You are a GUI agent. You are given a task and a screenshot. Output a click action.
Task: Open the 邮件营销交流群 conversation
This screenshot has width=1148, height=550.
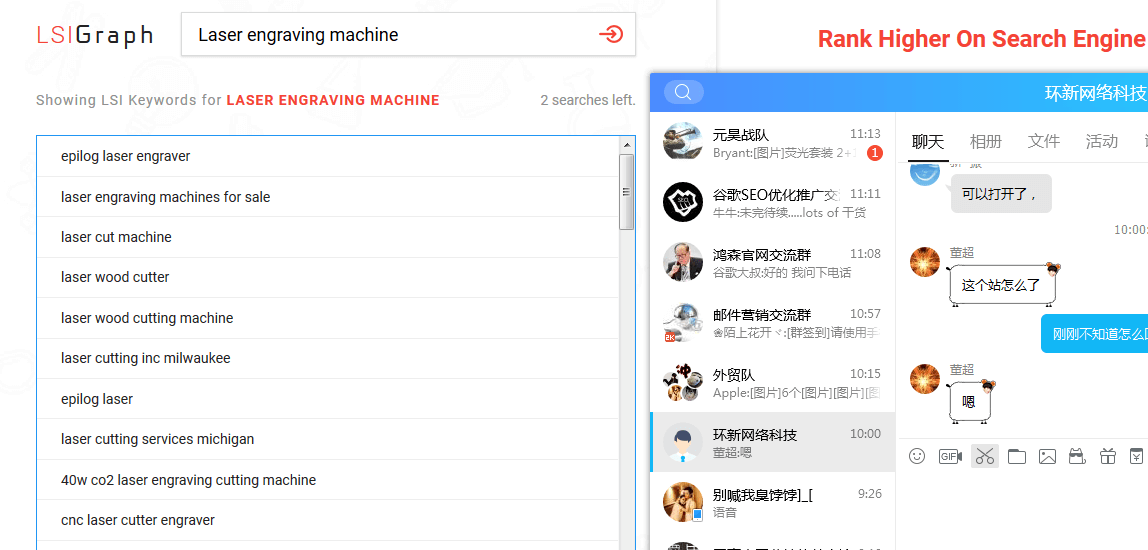(772, 322)
